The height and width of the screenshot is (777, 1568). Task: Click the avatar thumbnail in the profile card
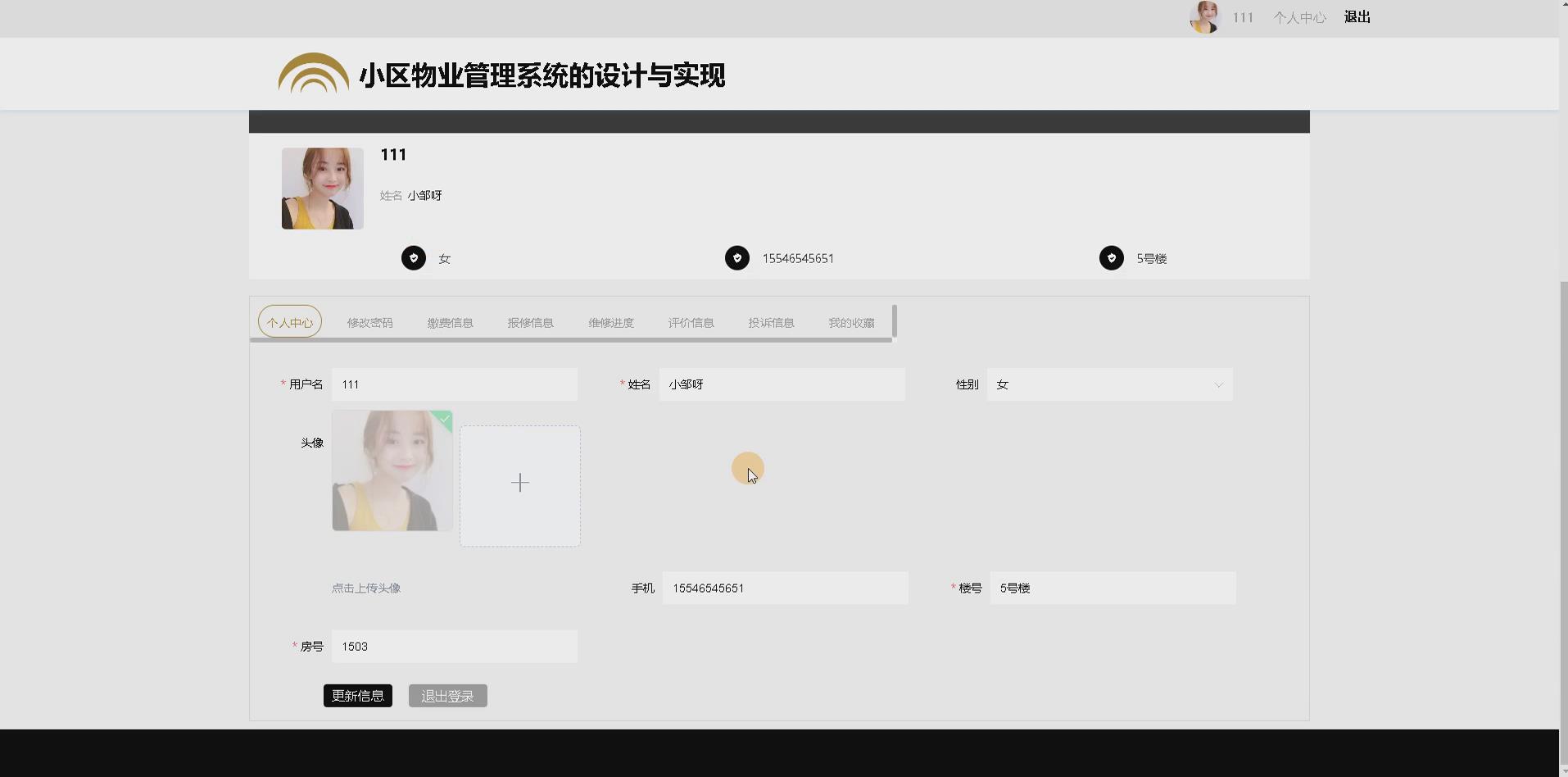click(x=321, y=188)
